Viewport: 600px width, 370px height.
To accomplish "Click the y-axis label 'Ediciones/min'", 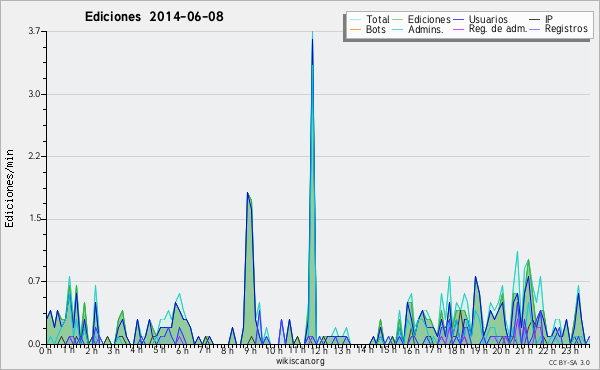I will pos(9,188).
